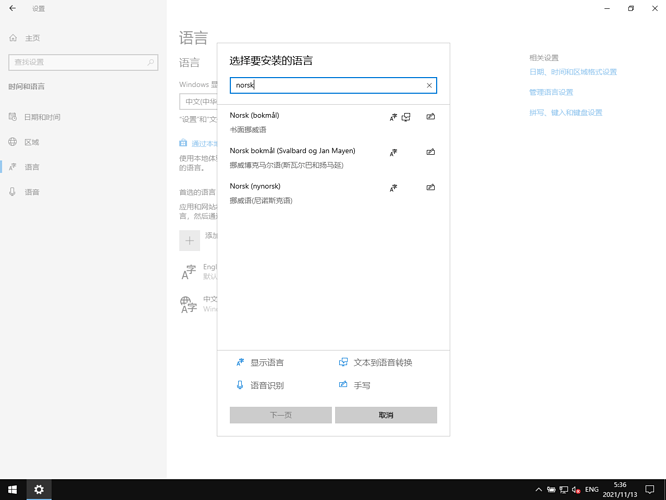Clear the norsk search text with X
Image resolution: width=666 pixels, height=500 pixels.
pyautogui.click(x=429, y=85)
